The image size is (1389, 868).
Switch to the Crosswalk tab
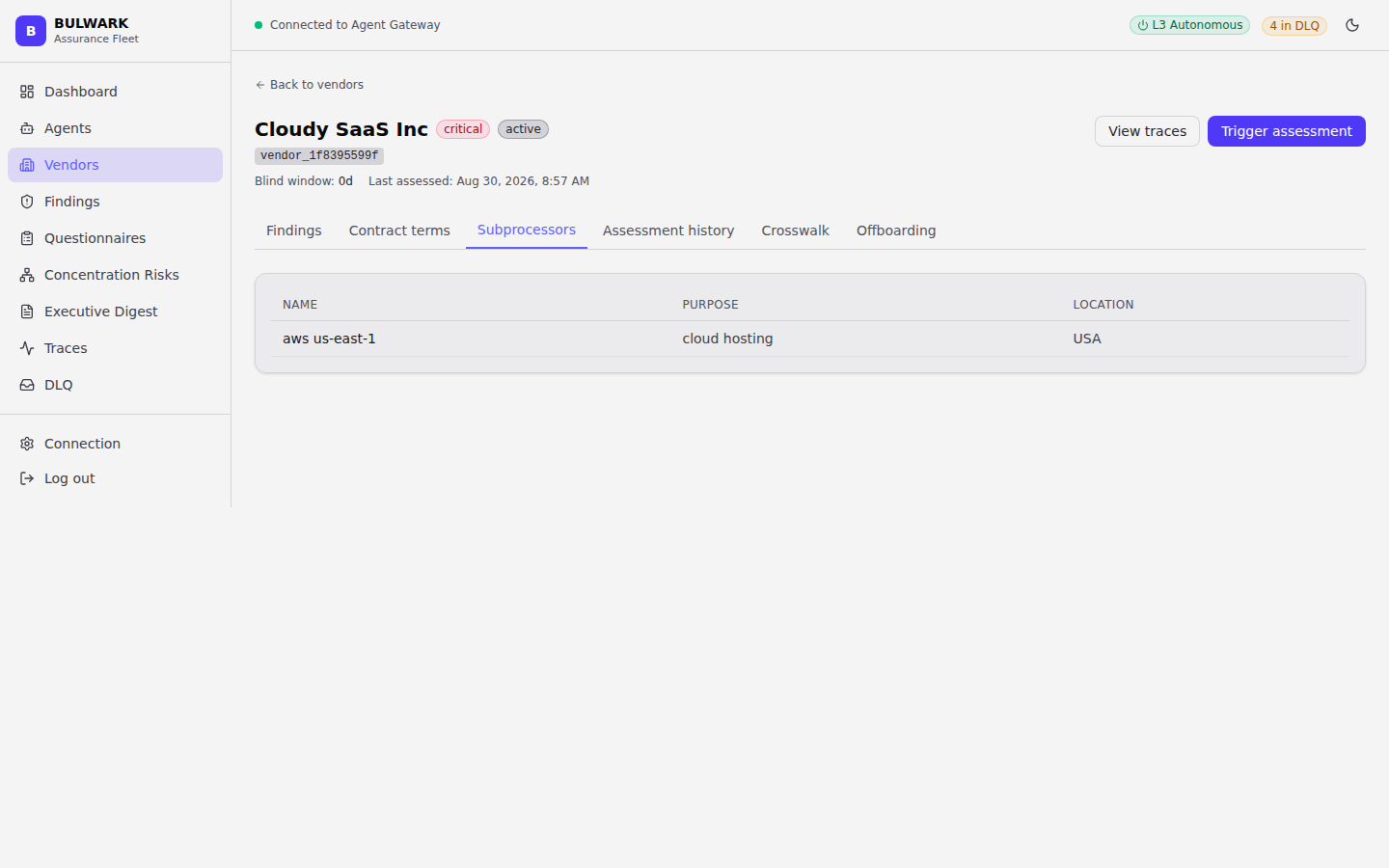coord(795,231)
